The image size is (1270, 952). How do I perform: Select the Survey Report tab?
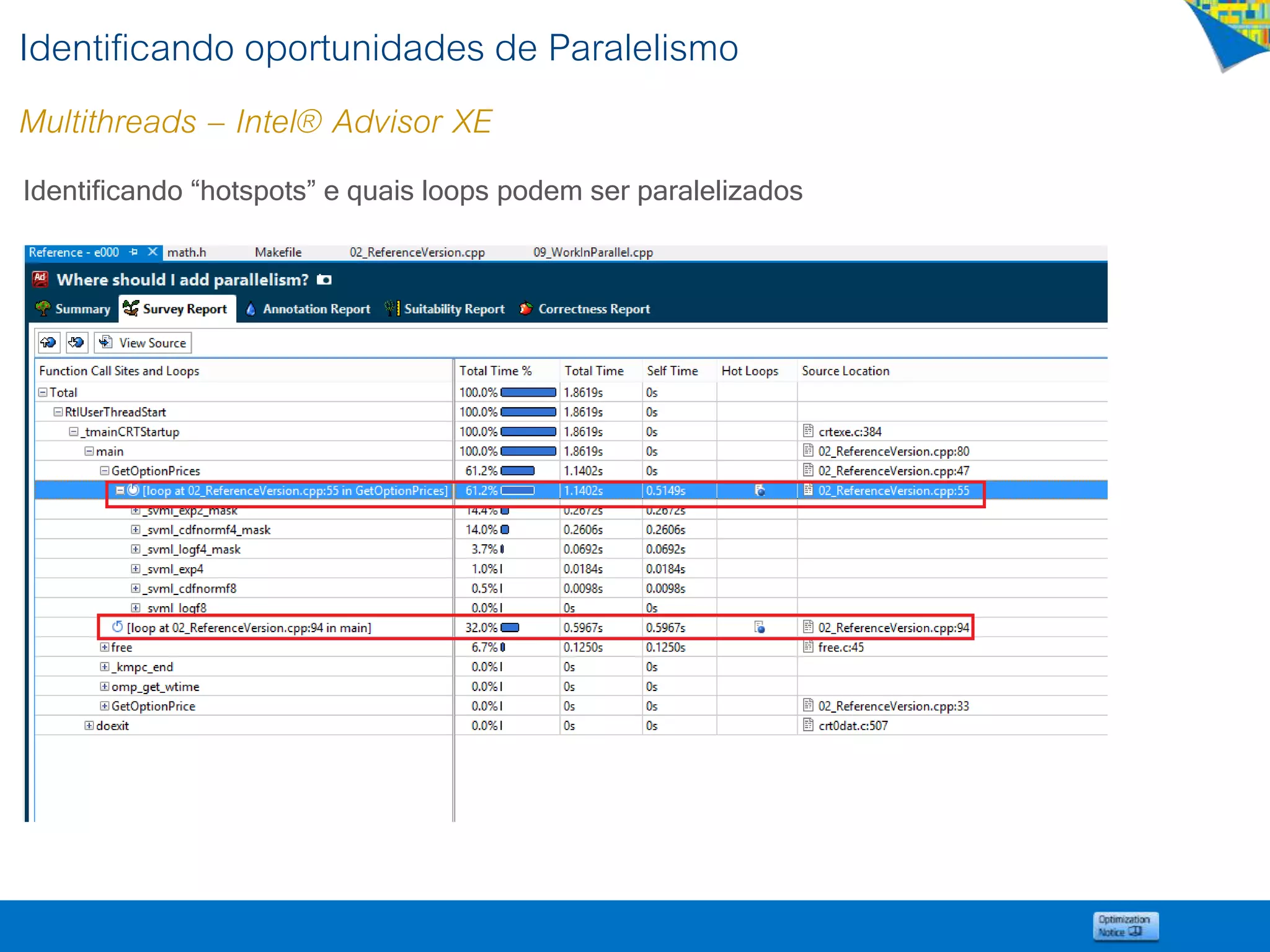pyautogui.click(x=177, y=309)
